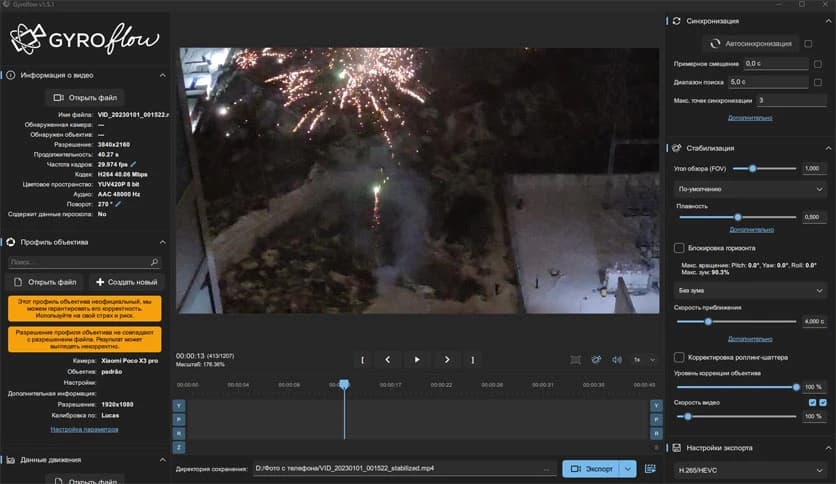Enable the Примерное смещение checkbox
This screenshot has width=836, height=484.
tap(818, 64)
